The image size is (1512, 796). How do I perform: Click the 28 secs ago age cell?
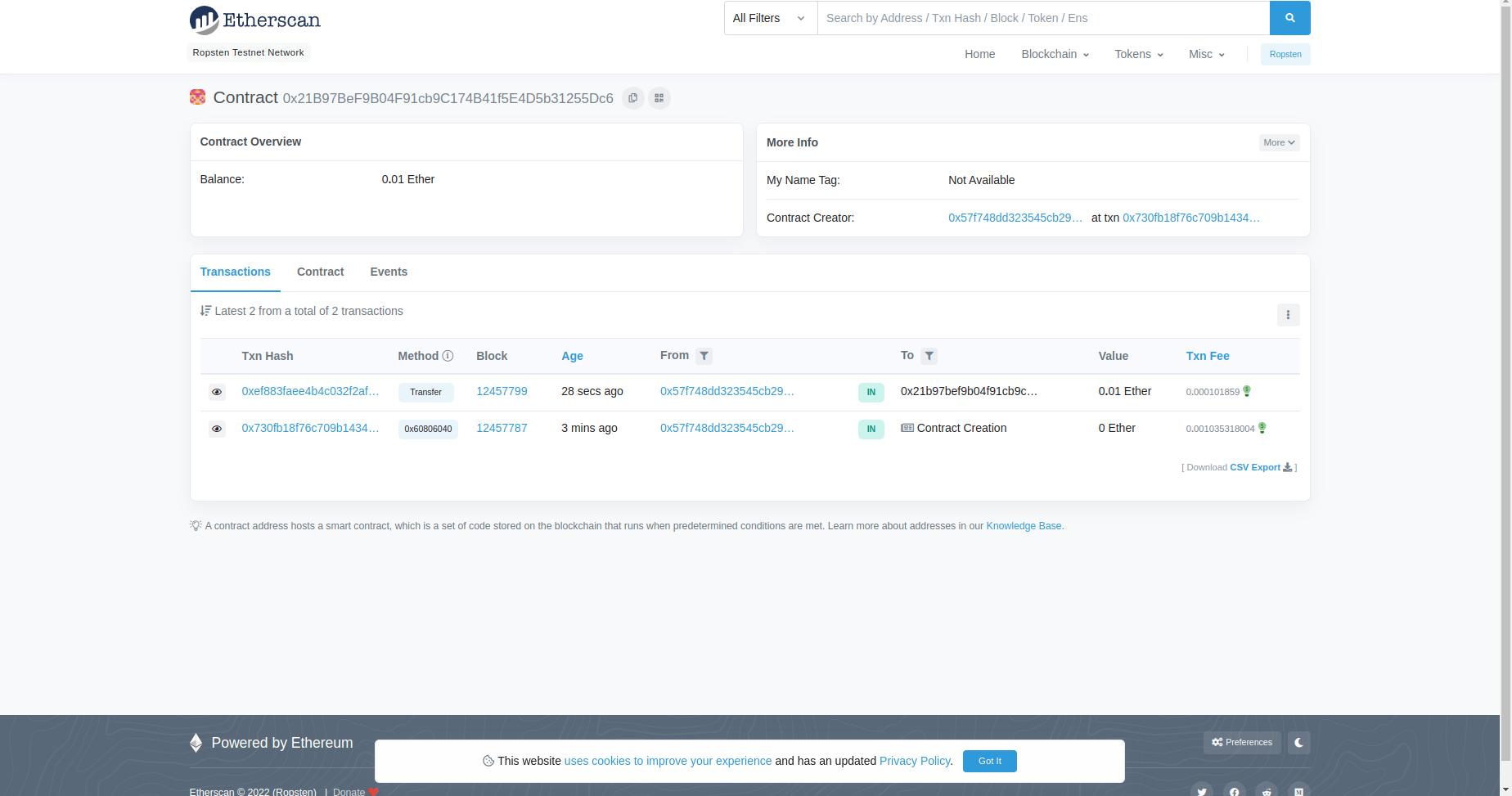pos(592,391)
